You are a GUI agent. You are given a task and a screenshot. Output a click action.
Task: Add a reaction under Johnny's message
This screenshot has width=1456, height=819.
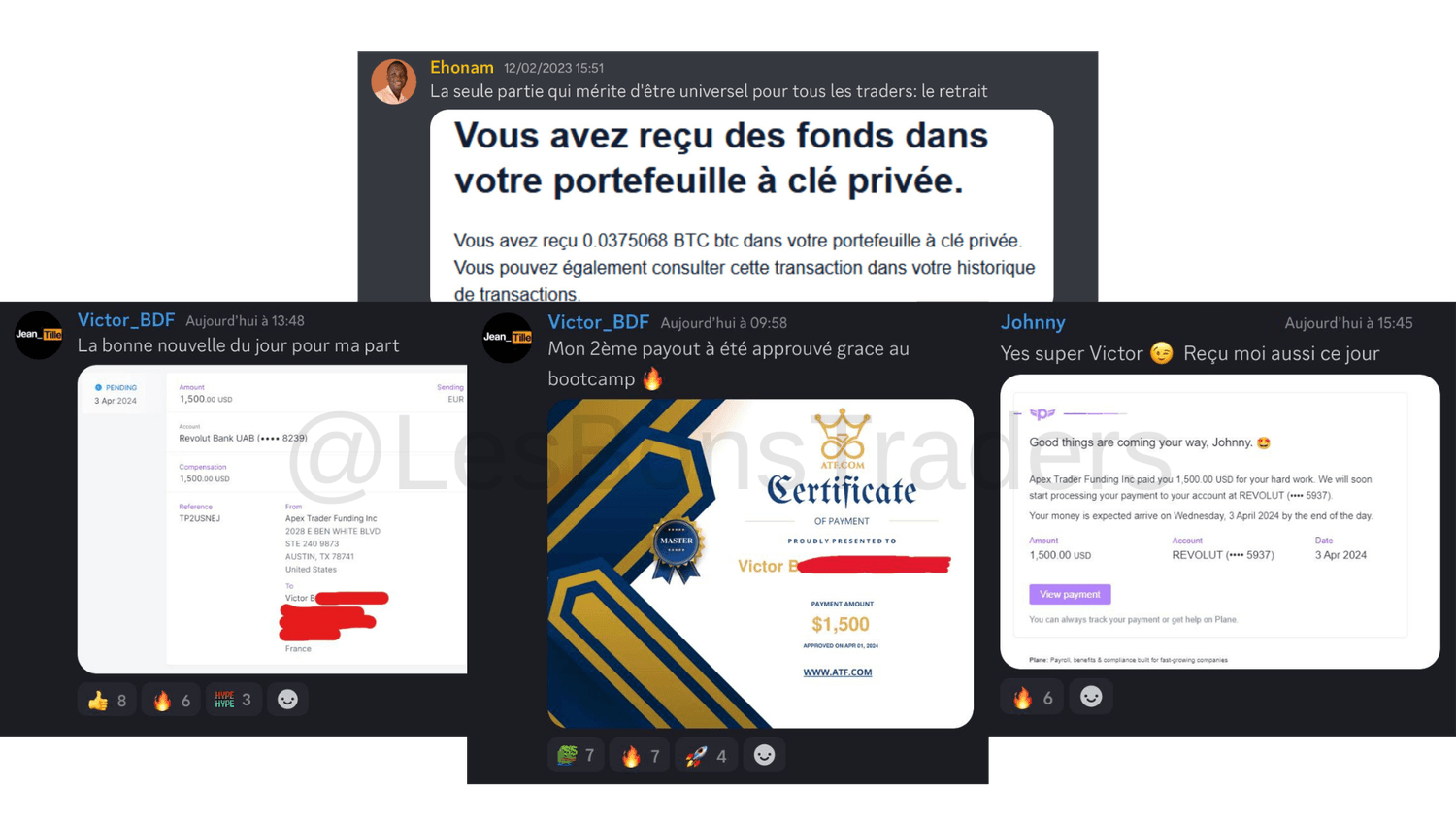tap(1091, 697)
